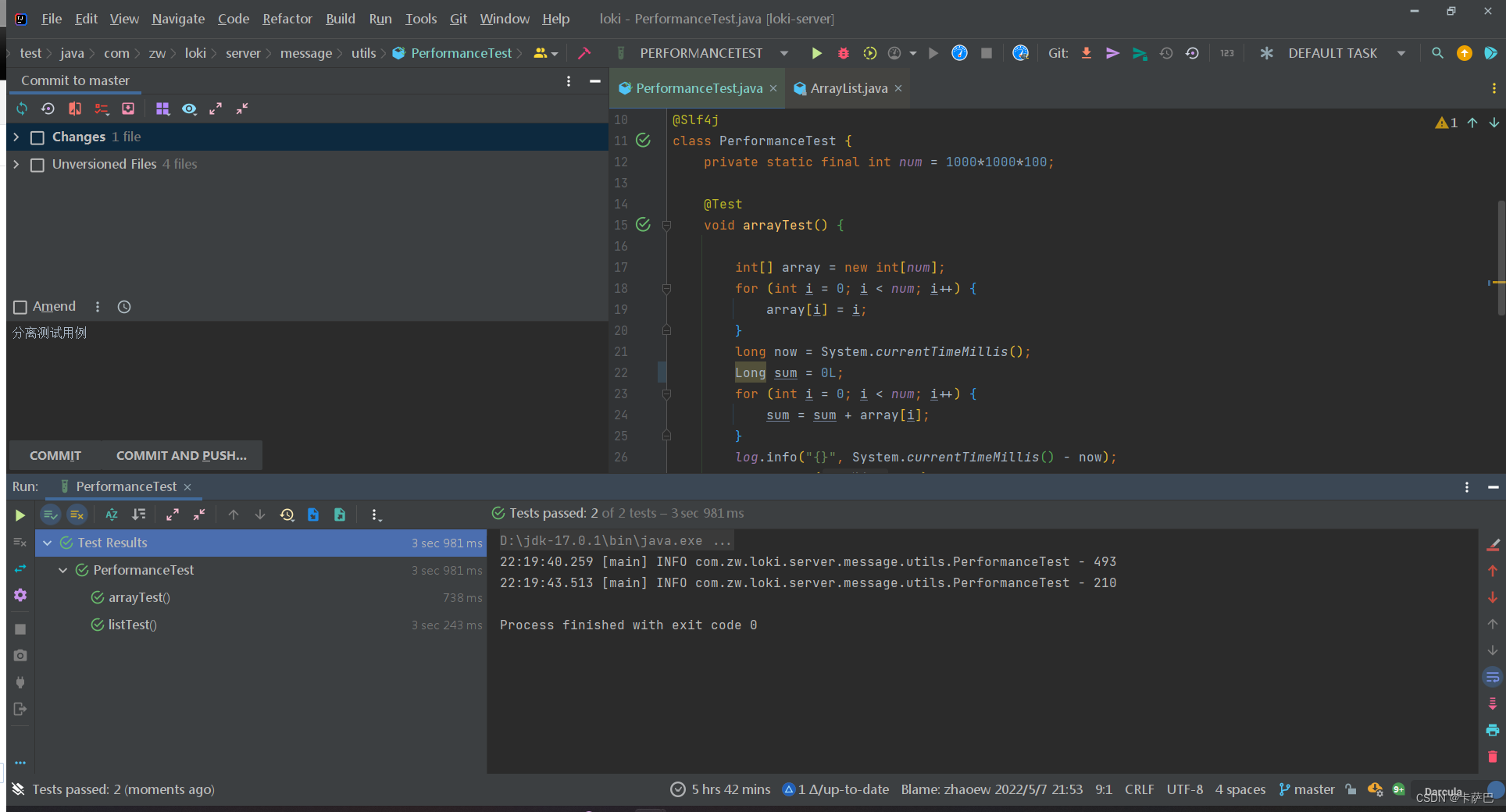This screenshot has width=1506, height=812.
Task: Expand the Changes node
Action: pos(16,137)
